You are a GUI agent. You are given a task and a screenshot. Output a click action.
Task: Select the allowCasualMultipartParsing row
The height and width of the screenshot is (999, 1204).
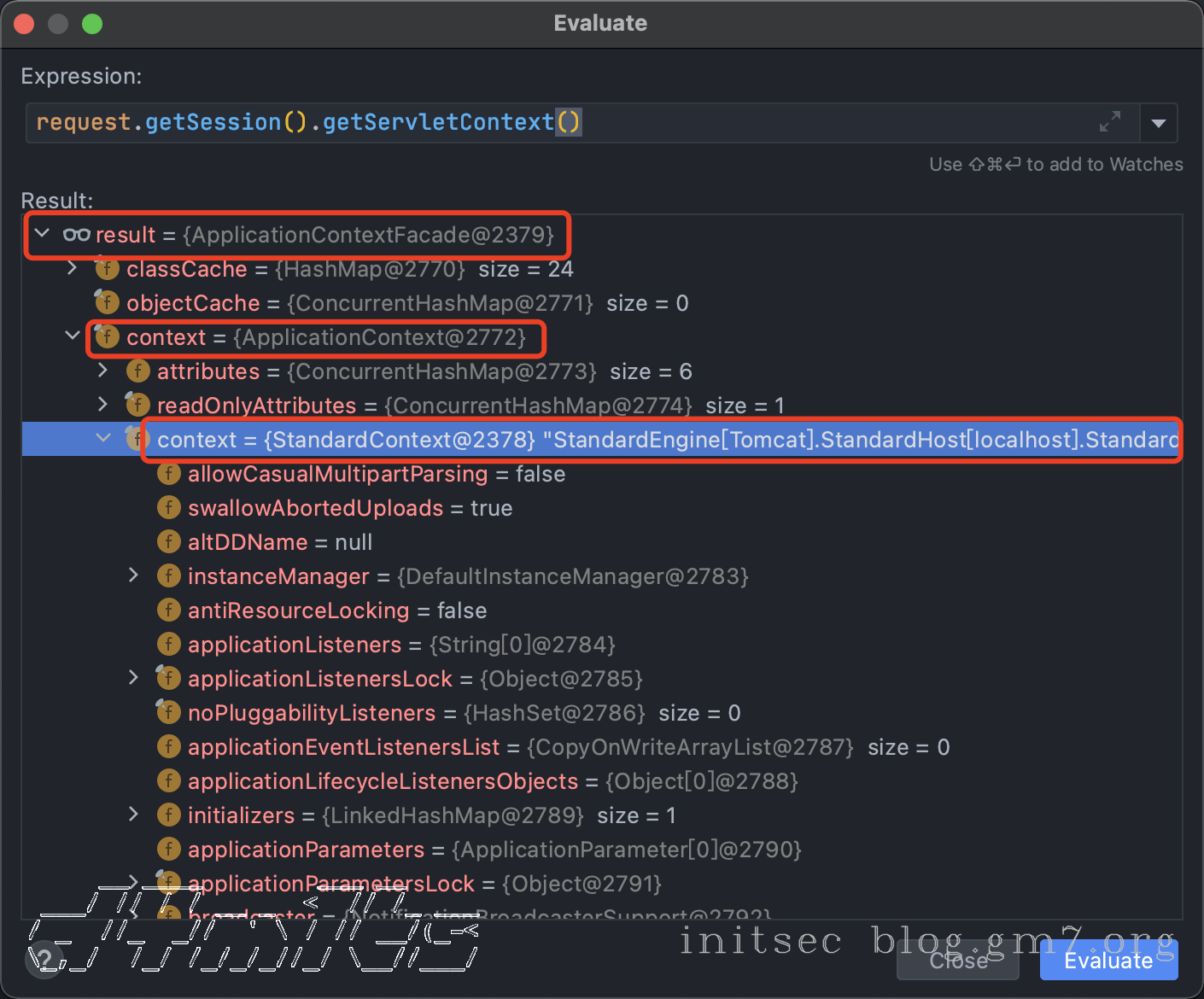(376, 474)
